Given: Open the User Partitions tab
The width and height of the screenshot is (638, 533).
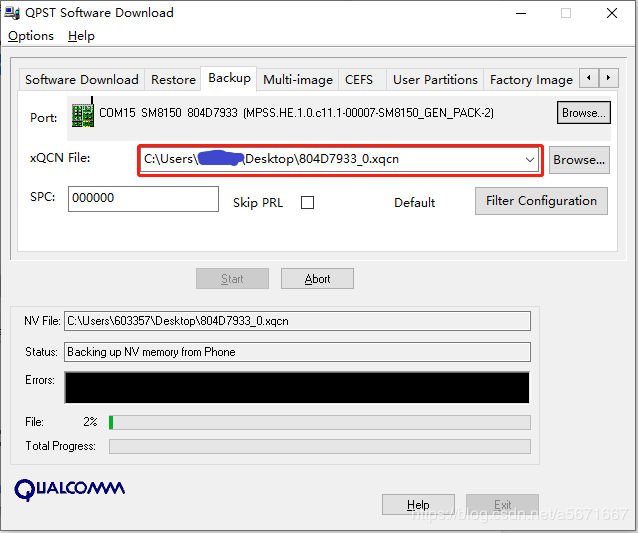Looking at the screenshot, I should tap(435, 79).
